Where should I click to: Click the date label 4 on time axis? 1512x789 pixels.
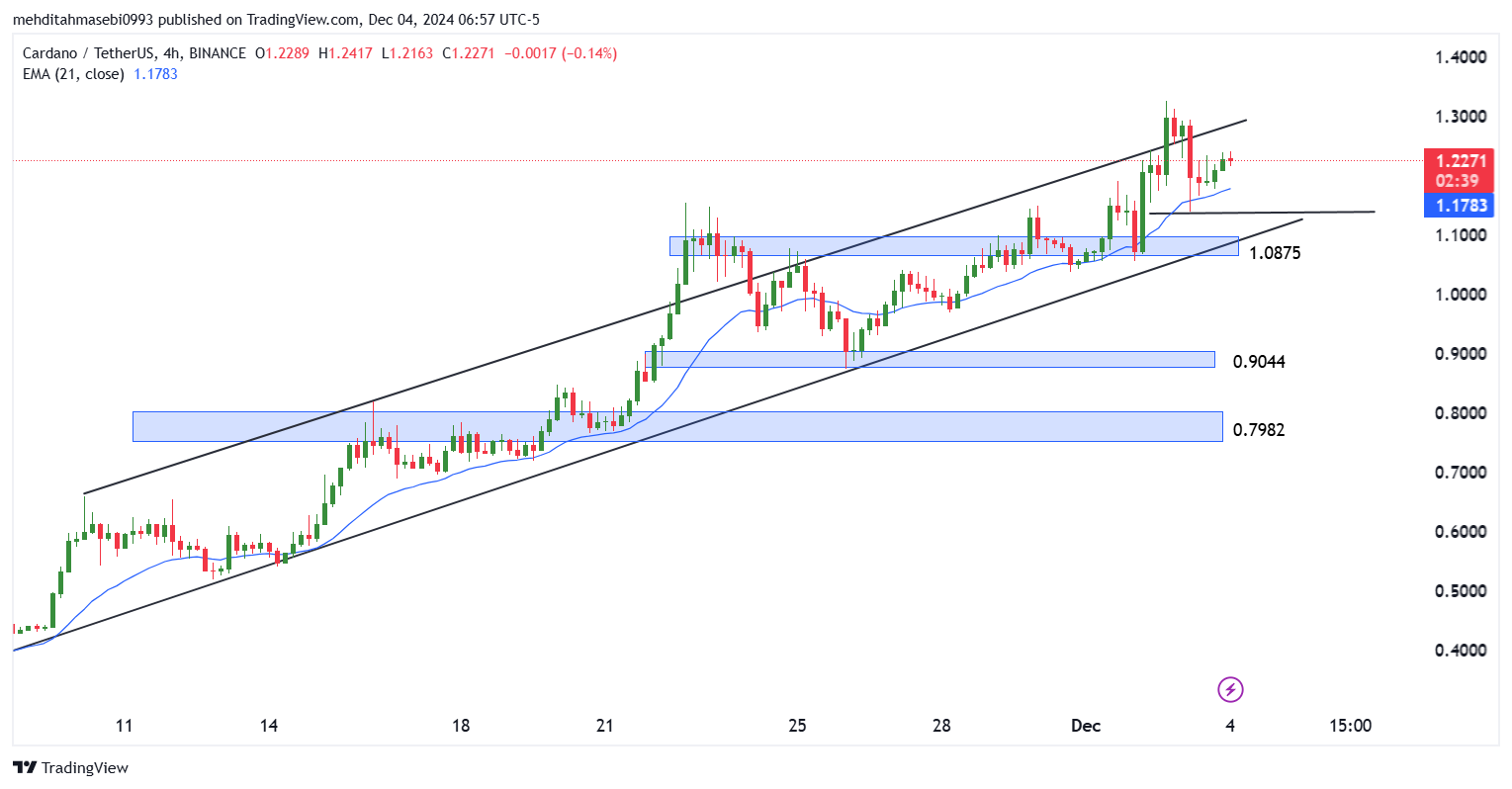pos(1230,726)
